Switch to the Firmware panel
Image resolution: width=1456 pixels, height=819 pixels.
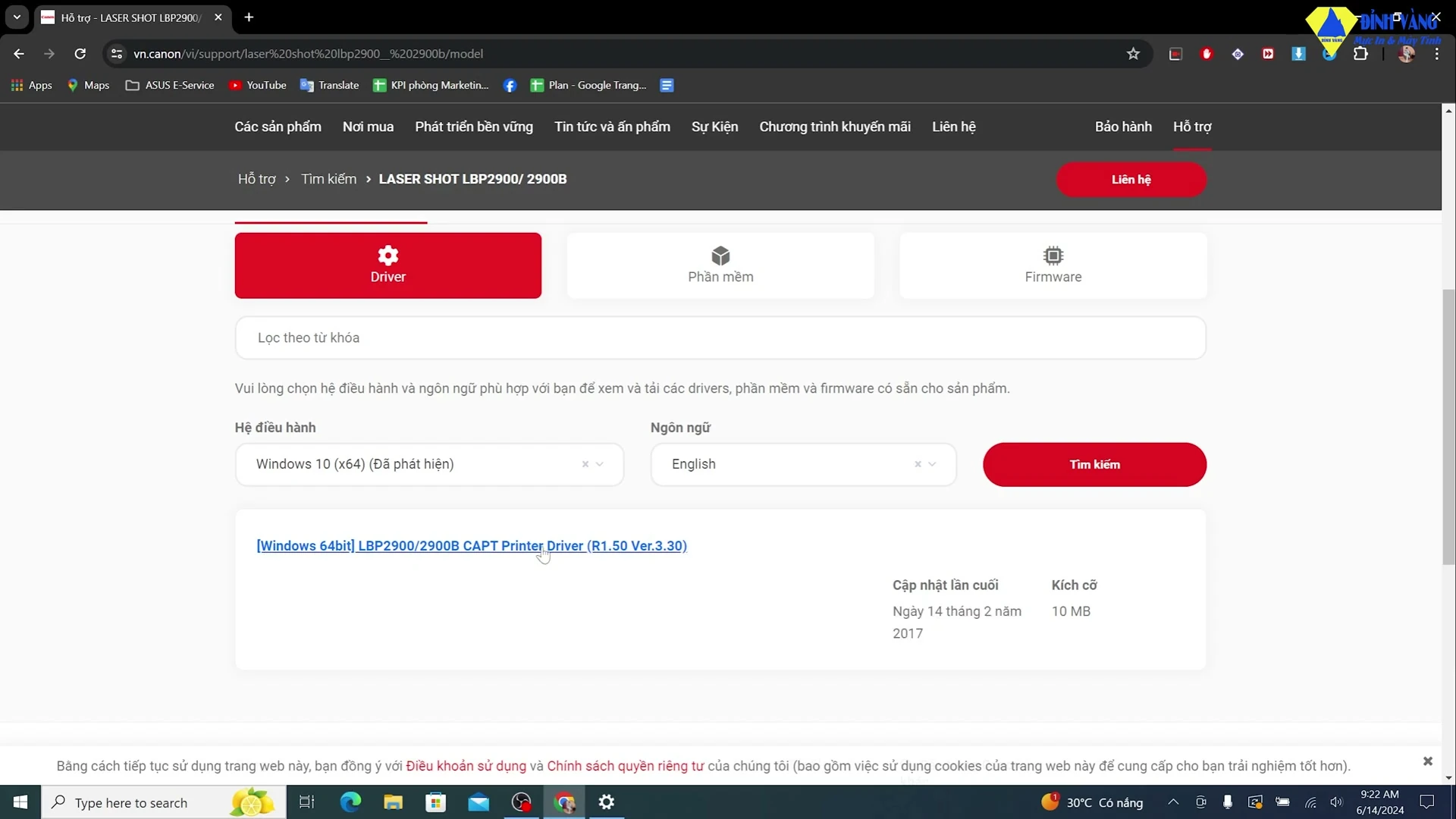[1053, 265]
